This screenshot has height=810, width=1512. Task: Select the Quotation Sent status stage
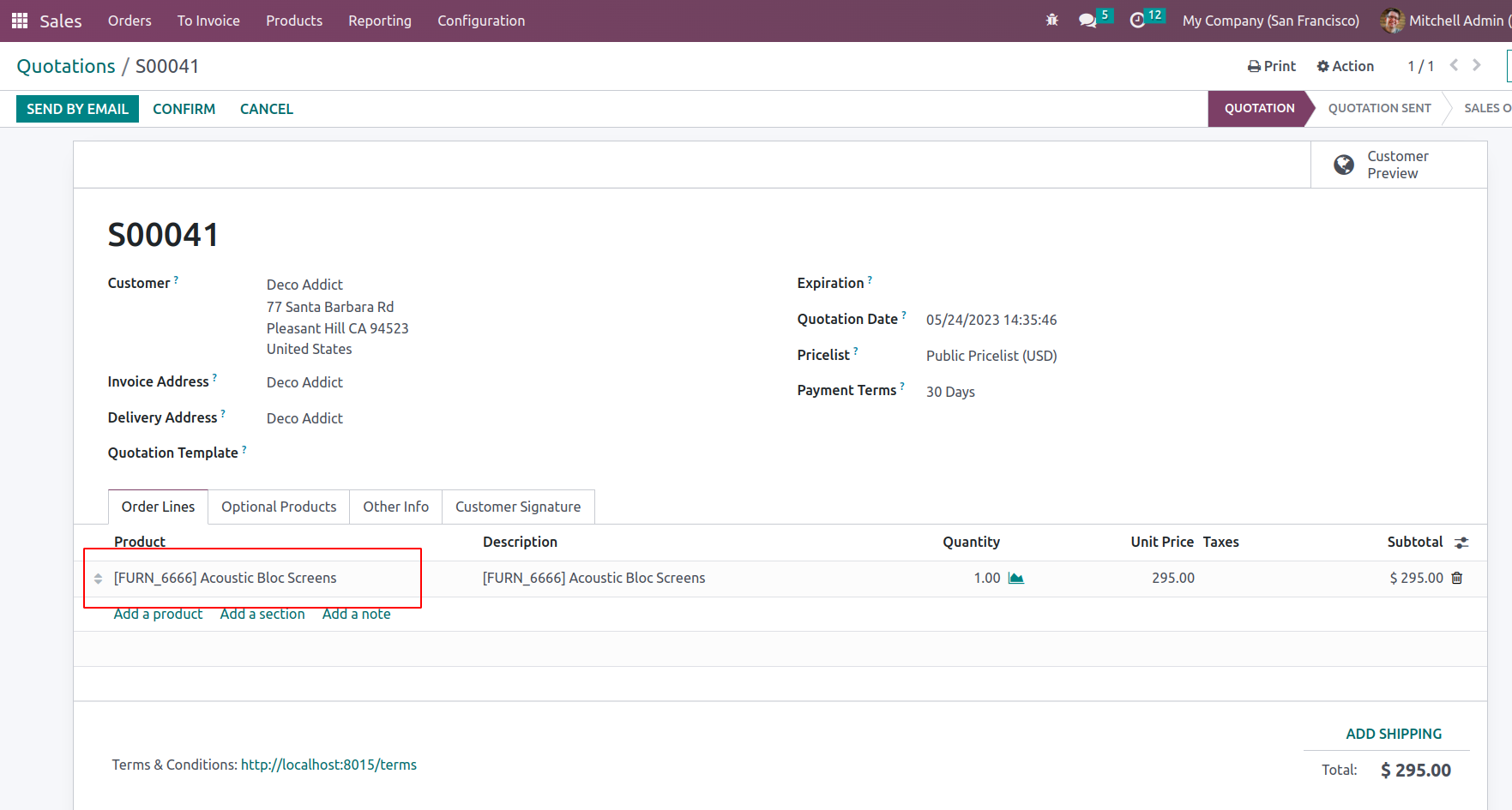(x=1379, y=108)
